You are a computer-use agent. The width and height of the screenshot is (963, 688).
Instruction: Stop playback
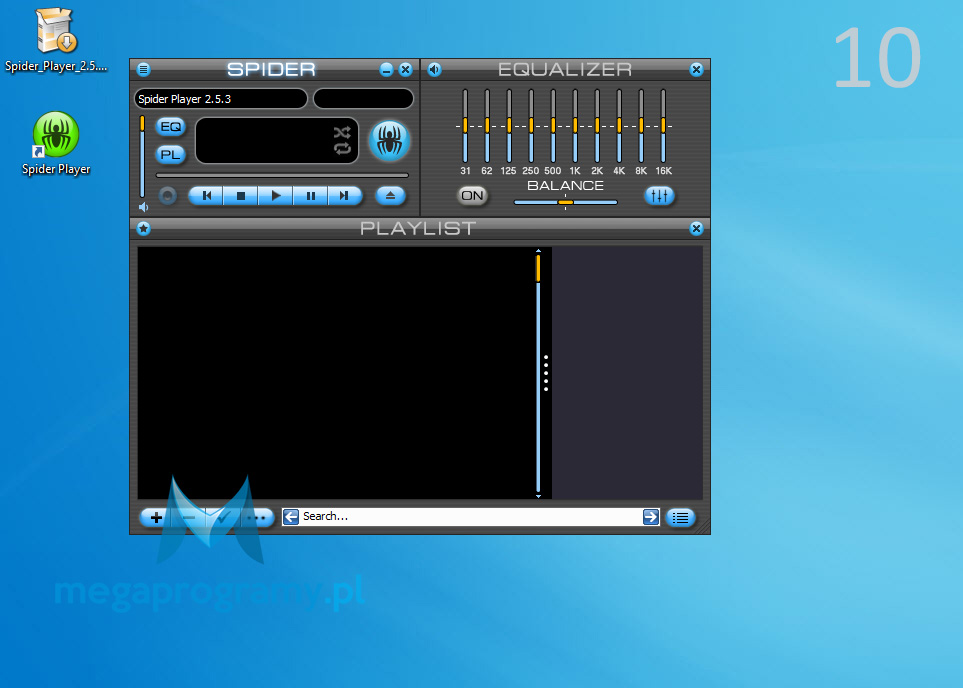point(241,196)
